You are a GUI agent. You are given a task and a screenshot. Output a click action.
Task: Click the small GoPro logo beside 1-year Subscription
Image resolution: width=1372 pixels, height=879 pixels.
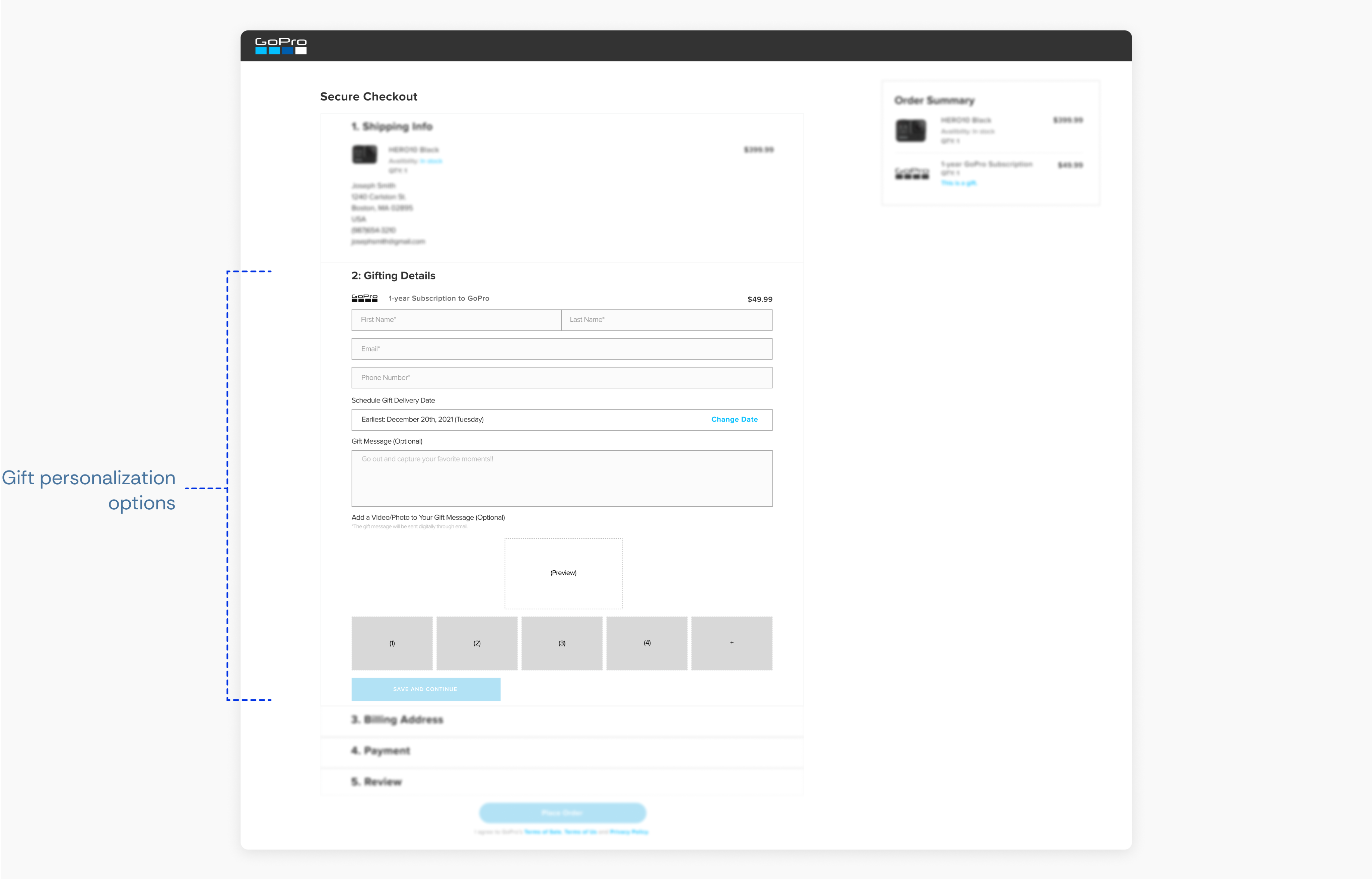[x=364, y=299]
